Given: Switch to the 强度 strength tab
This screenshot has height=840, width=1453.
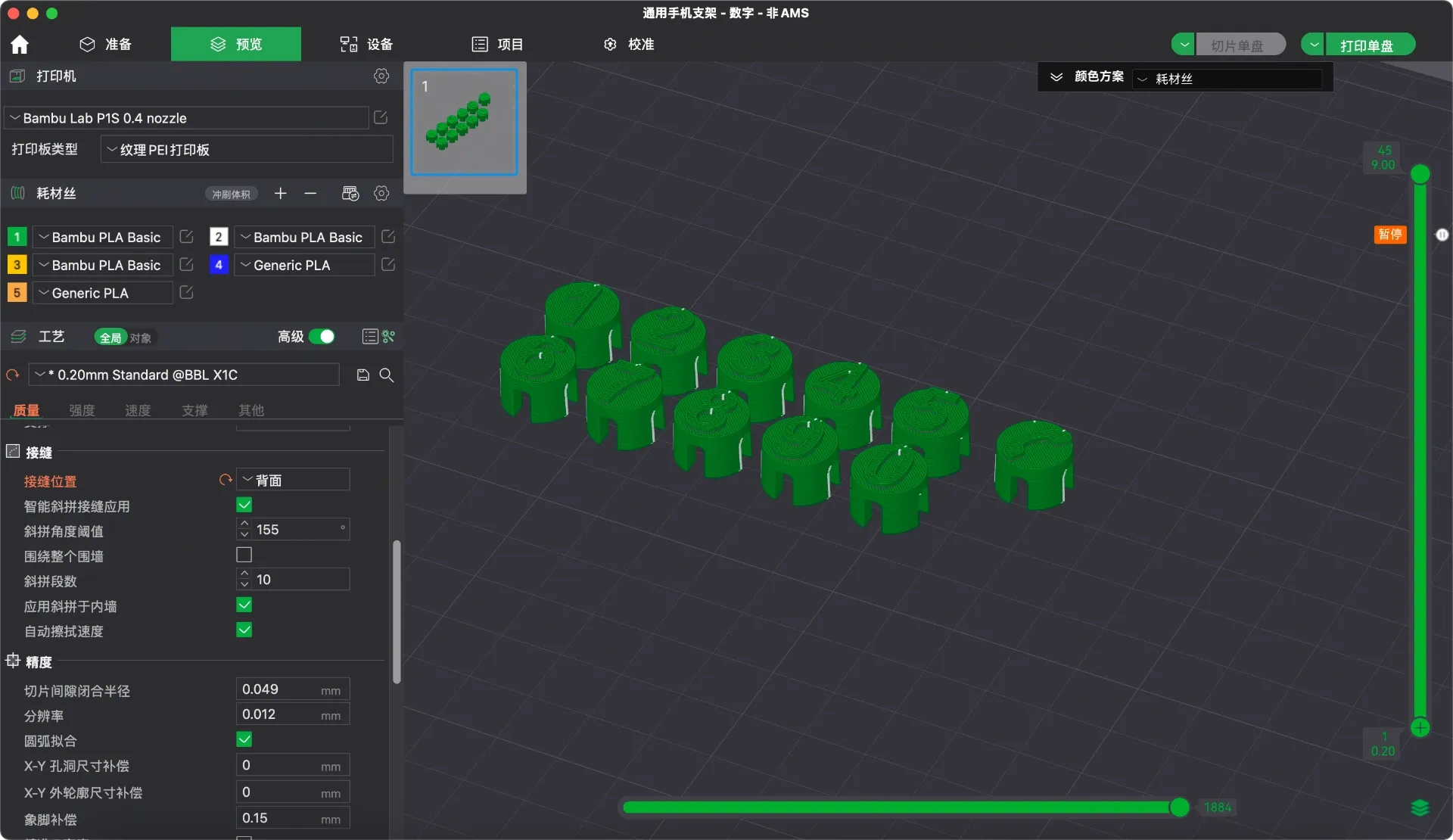Looking at the screenshot, I should (82, 410).
